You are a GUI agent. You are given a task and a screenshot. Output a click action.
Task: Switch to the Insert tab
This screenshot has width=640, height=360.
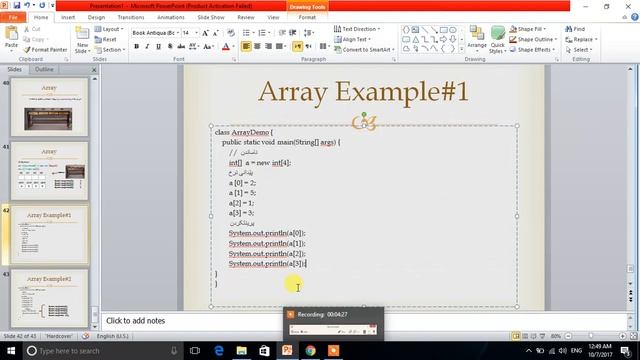coord(68,18)
